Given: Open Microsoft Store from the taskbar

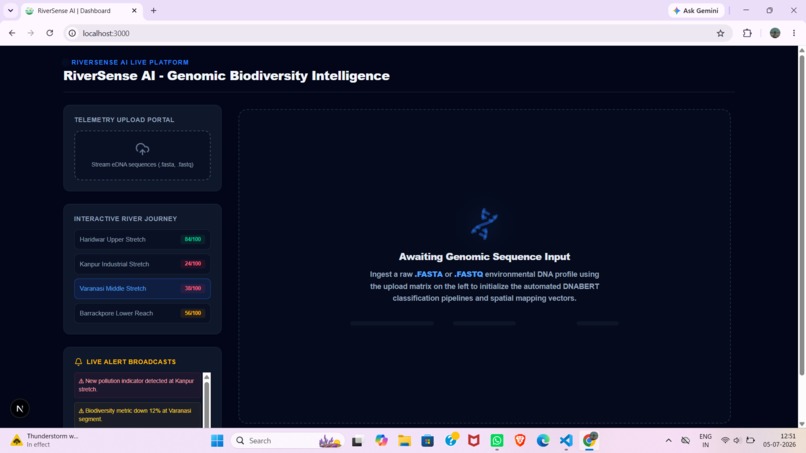Looking at the screenshot, I should coord(428,441).
